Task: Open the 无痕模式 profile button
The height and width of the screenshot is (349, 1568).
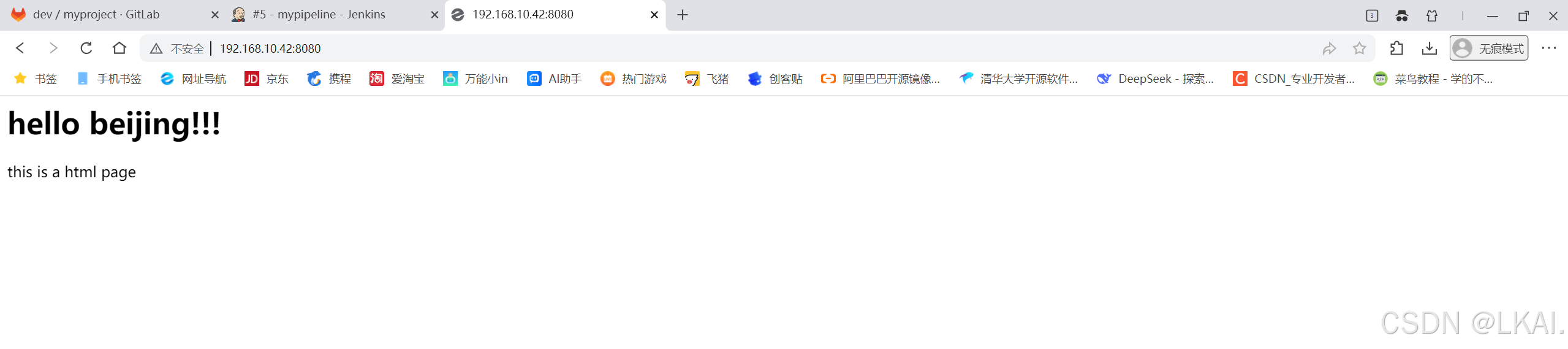Action: point(1489,48)
